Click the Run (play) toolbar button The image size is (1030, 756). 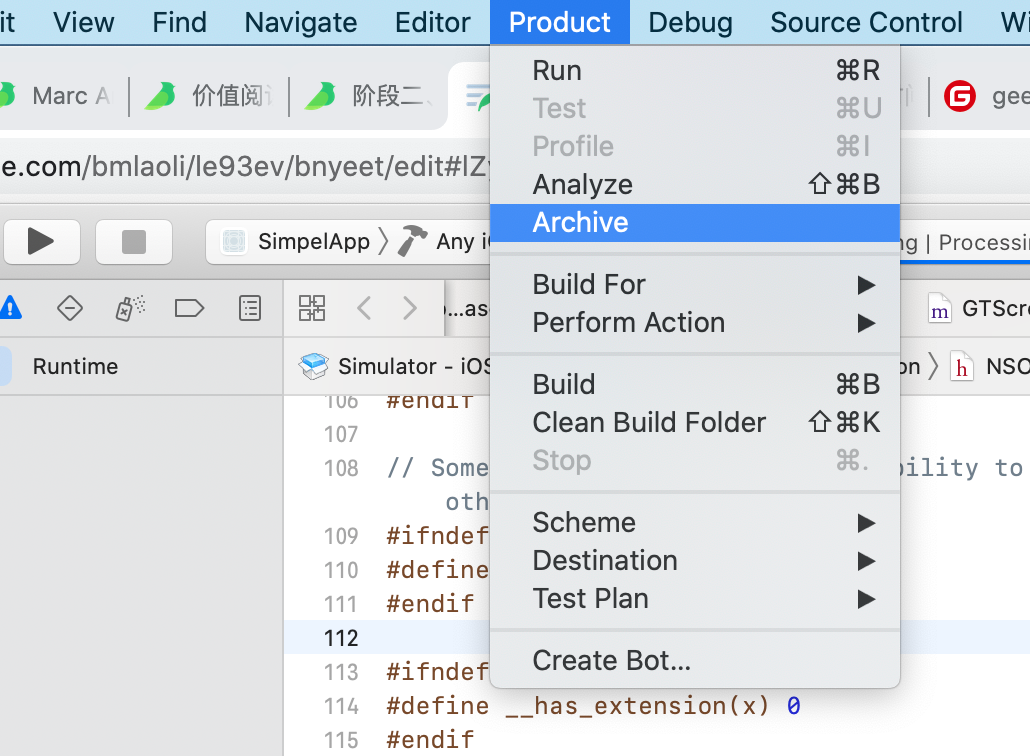pos(41,241)
